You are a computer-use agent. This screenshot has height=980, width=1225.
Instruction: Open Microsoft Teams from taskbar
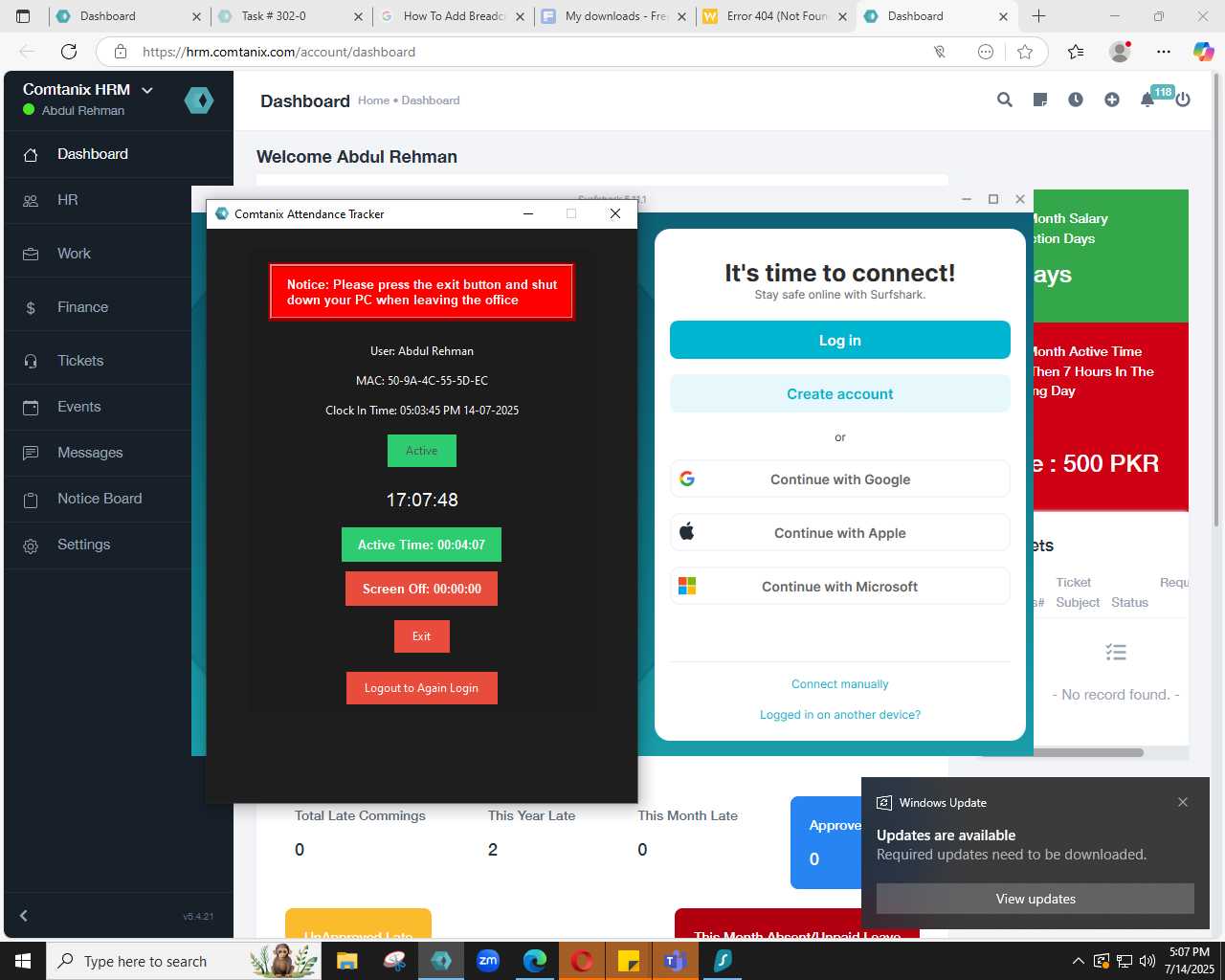click(x=676, y=961)
